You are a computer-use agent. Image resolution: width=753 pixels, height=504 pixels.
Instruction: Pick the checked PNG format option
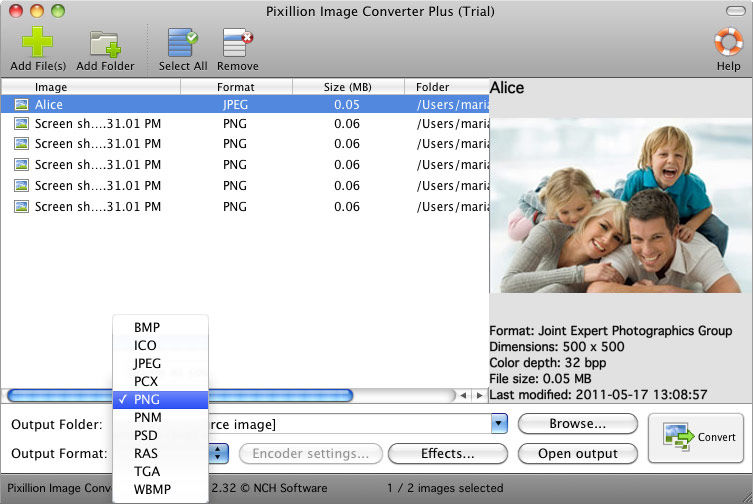point(147,399)
